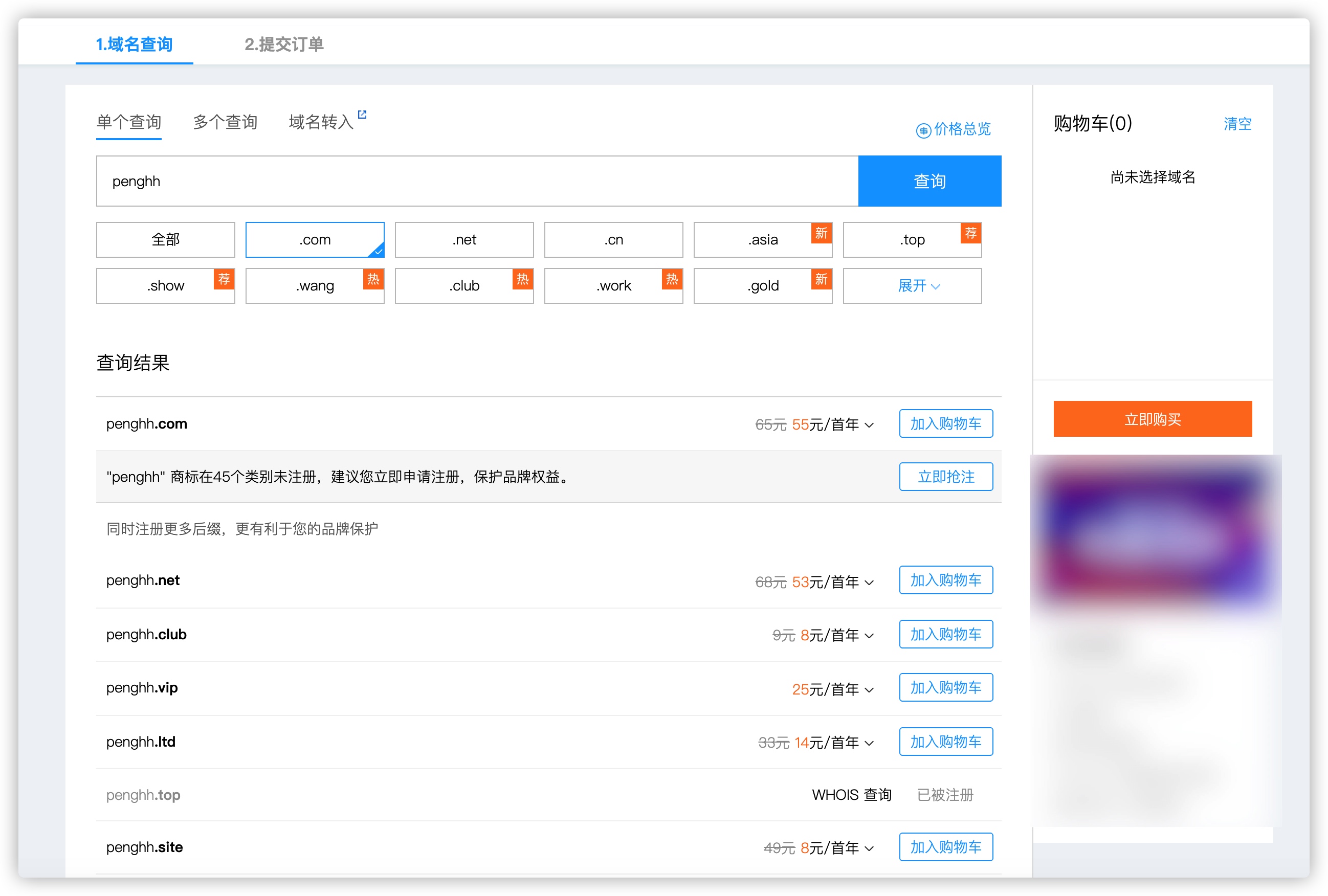Click the price overview coin icon

[923, 130]
